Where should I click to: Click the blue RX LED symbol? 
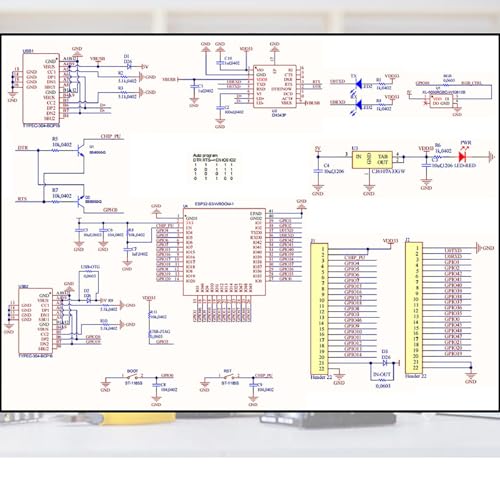point(359,105)
